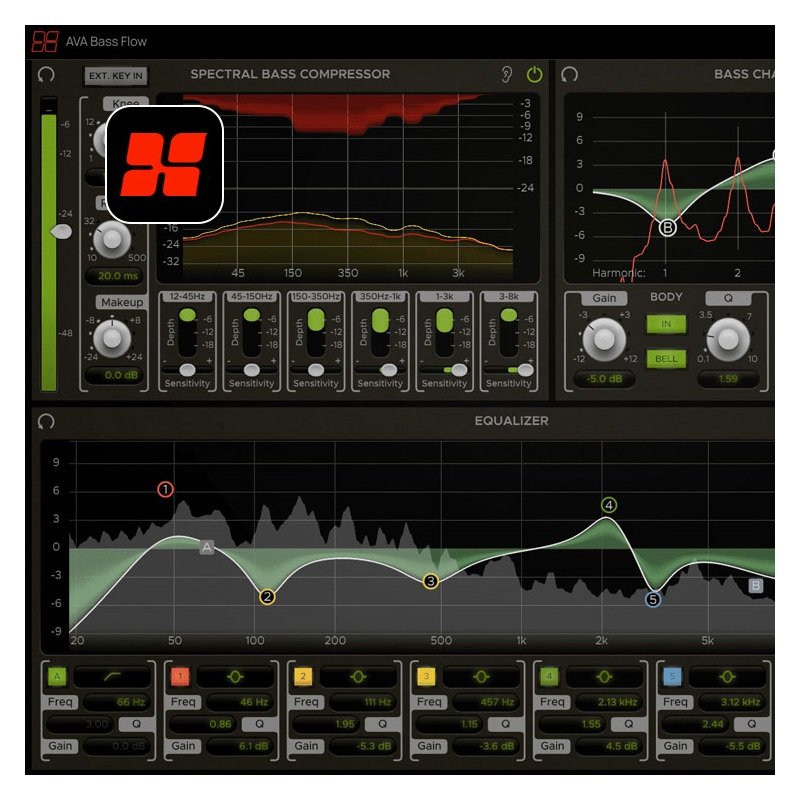Click the bell shape icon for band 3
The width and height of the screenshot is (800, 800).
click(x=481, y=677)
